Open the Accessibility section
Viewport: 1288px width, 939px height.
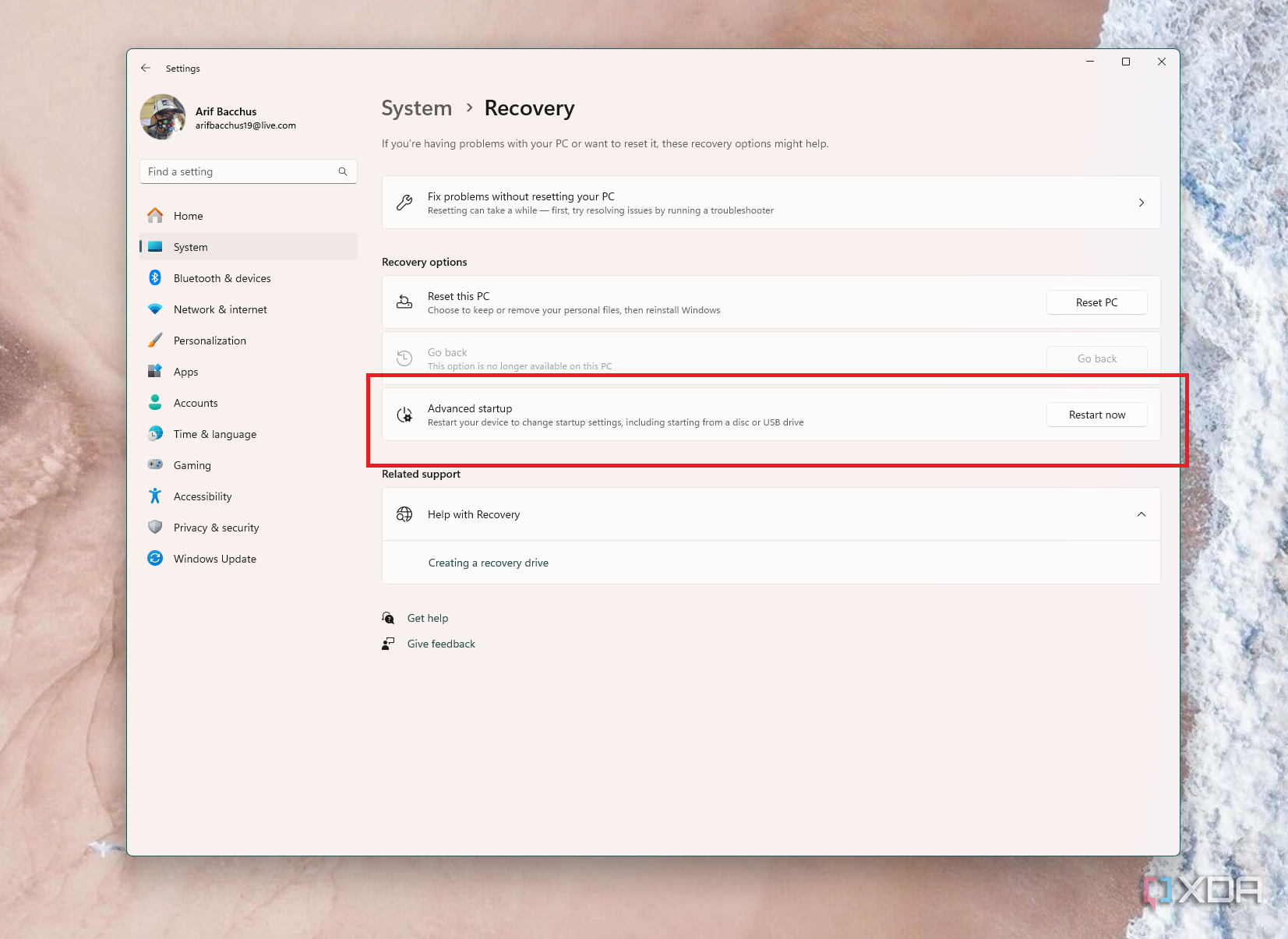tap(203, 496)
